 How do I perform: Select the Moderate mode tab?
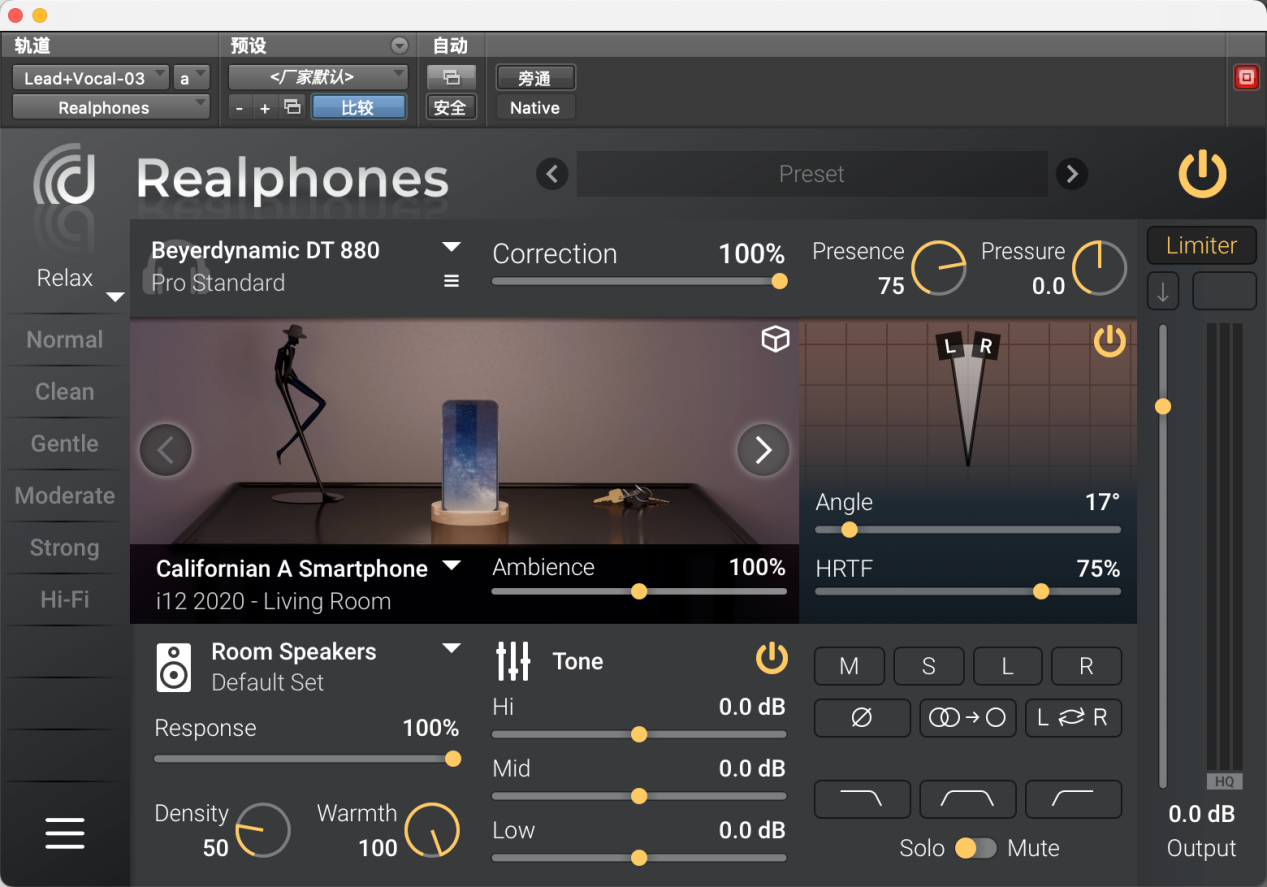pyautogui.click(x=65, y=496)
